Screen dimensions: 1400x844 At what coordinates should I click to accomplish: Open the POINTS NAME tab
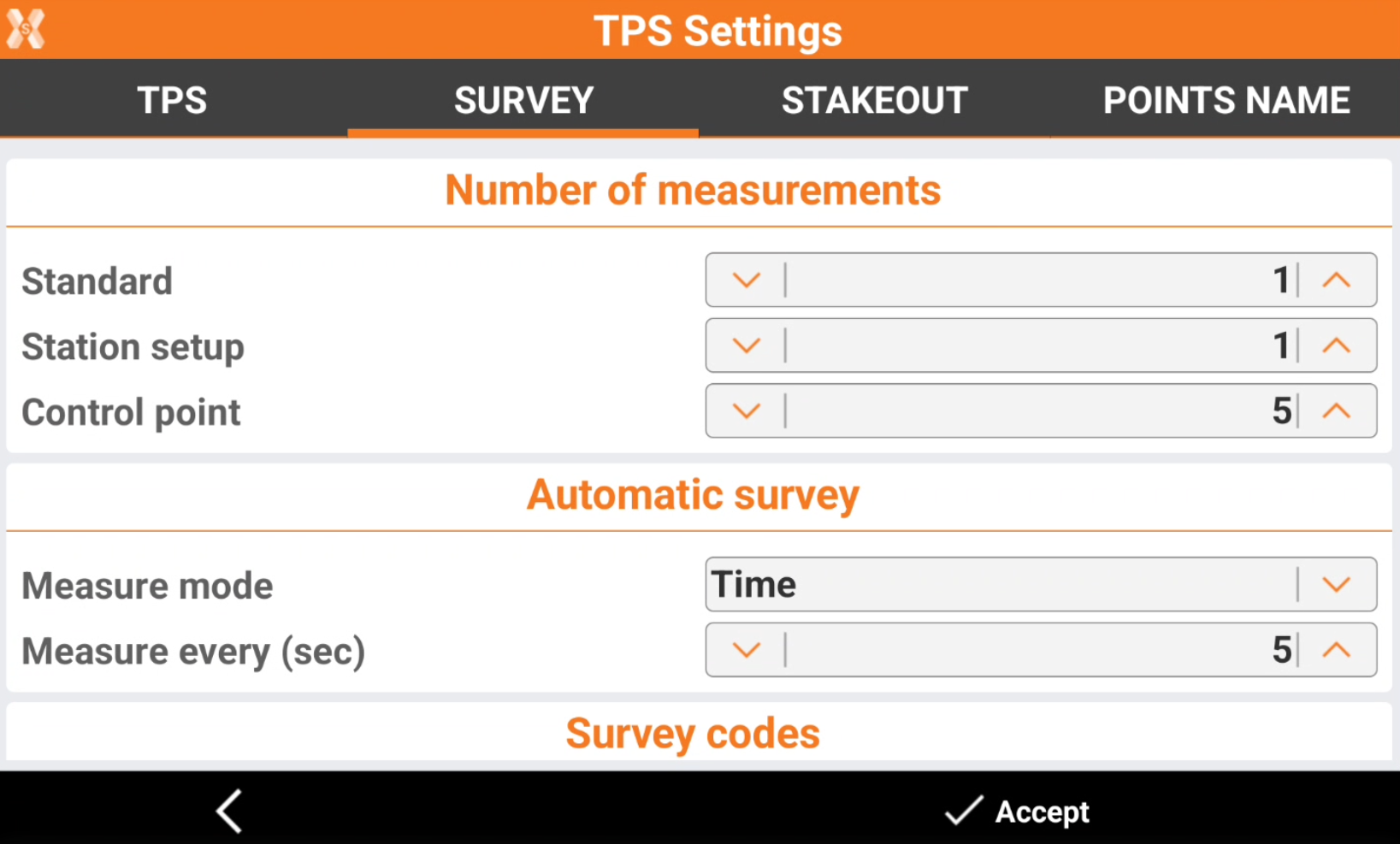point(1226,100)
